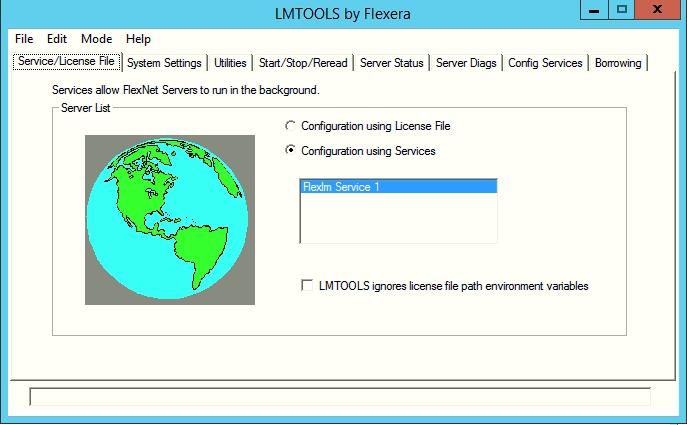687x425 pixels.
Task: Open the Mode menu
Action: click(97, 39)
